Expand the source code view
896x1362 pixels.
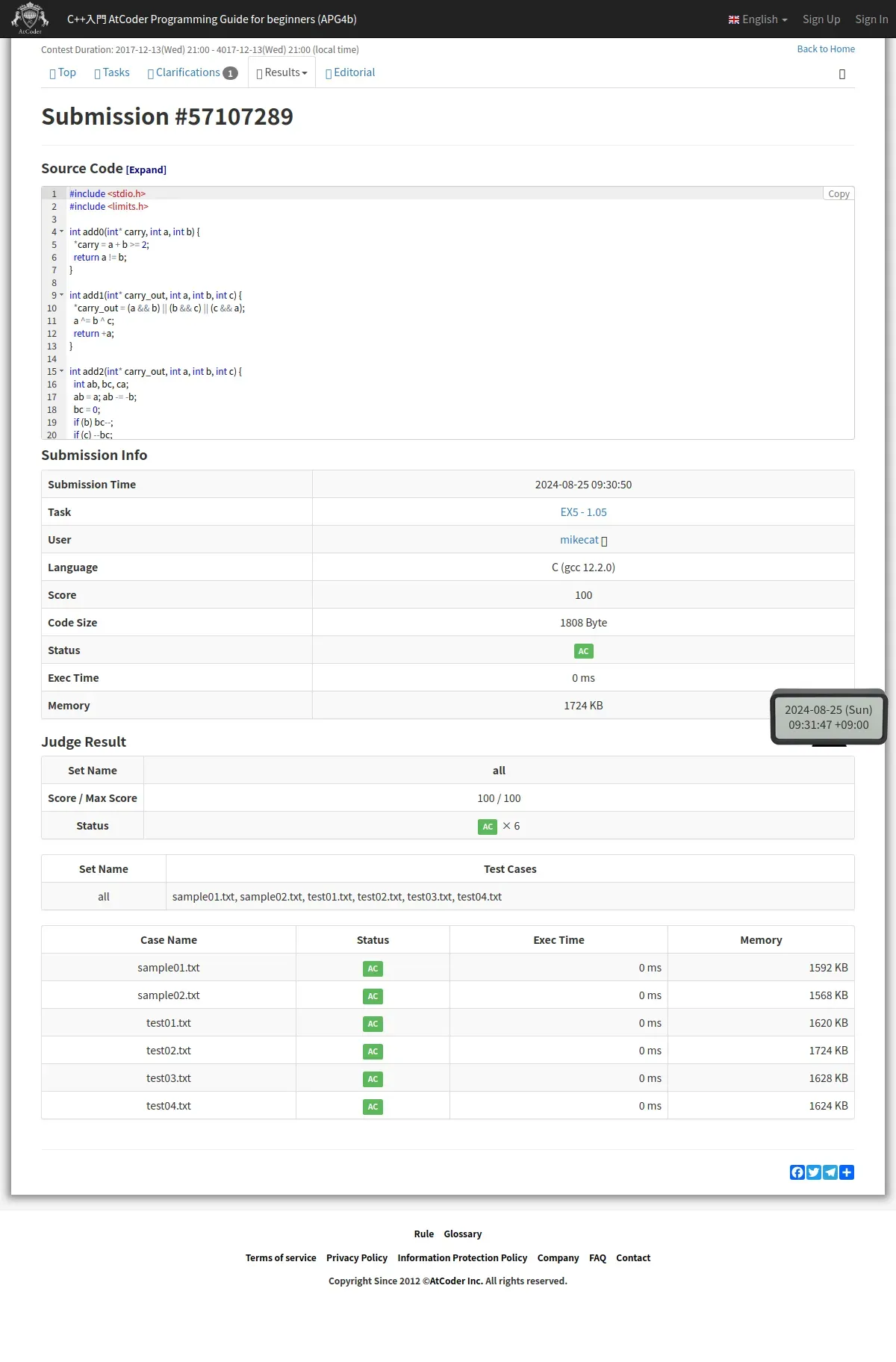[x=146, y=170]
